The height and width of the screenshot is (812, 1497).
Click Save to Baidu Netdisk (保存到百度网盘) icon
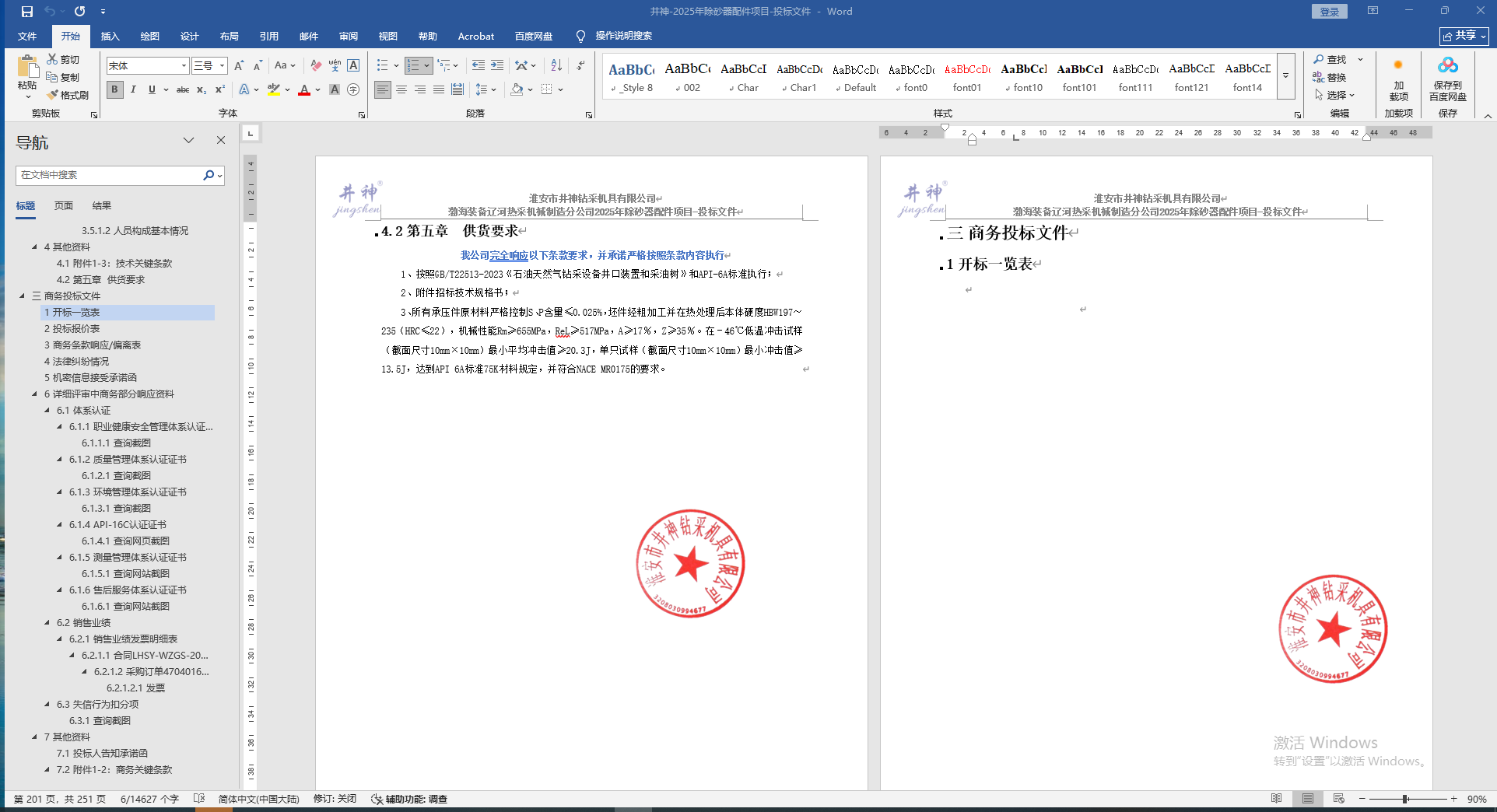point(1448,78)
